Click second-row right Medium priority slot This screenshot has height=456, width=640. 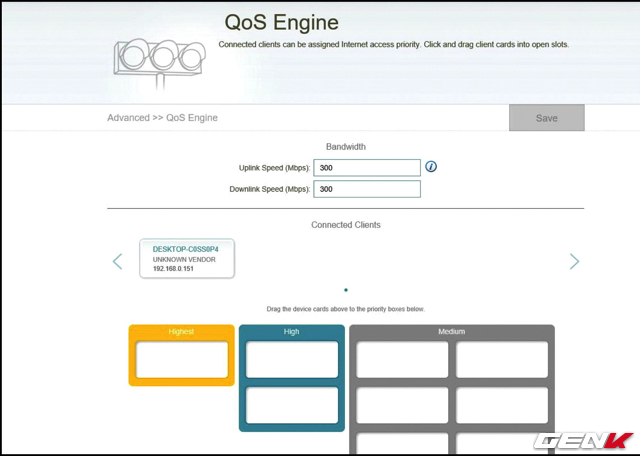pyautogui.click(x=502, y=405)
